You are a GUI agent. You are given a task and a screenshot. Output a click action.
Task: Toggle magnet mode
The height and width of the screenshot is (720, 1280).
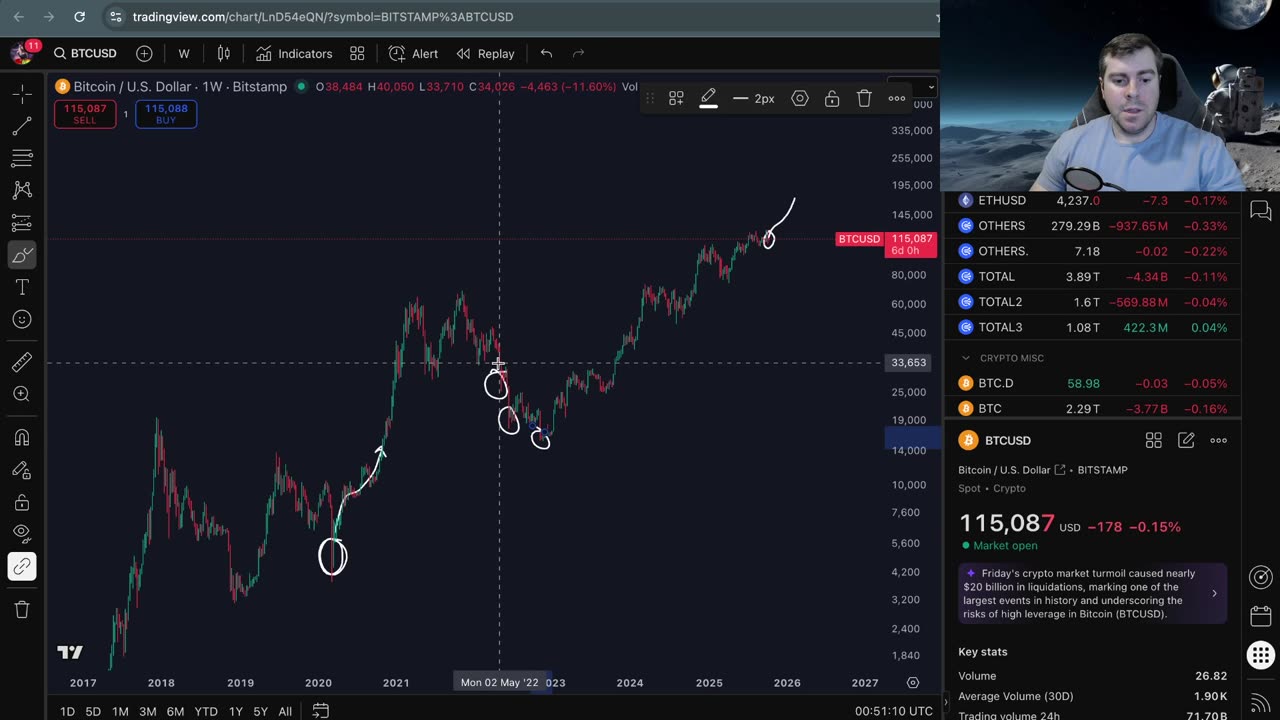coord(22,437)
